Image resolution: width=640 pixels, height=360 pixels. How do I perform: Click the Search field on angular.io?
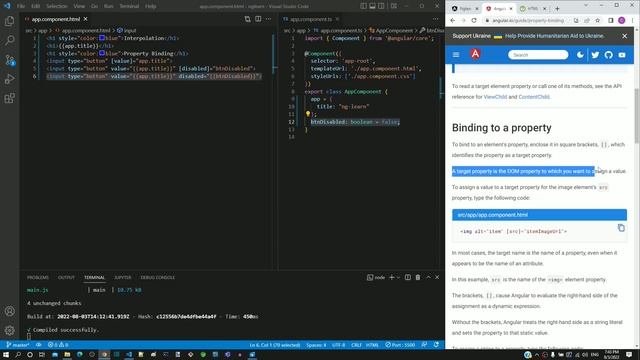tap(538, 55)
